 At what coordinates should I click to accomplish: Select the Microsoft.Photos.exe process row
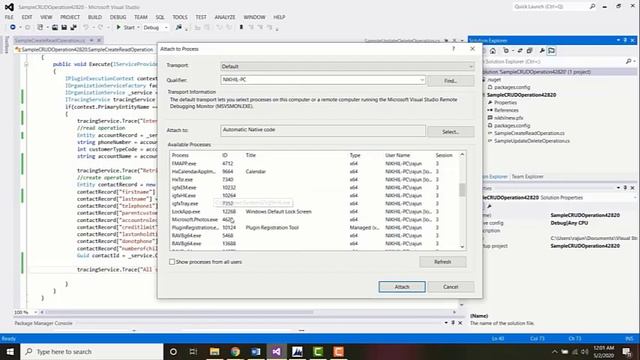click(x=314, y=220)
